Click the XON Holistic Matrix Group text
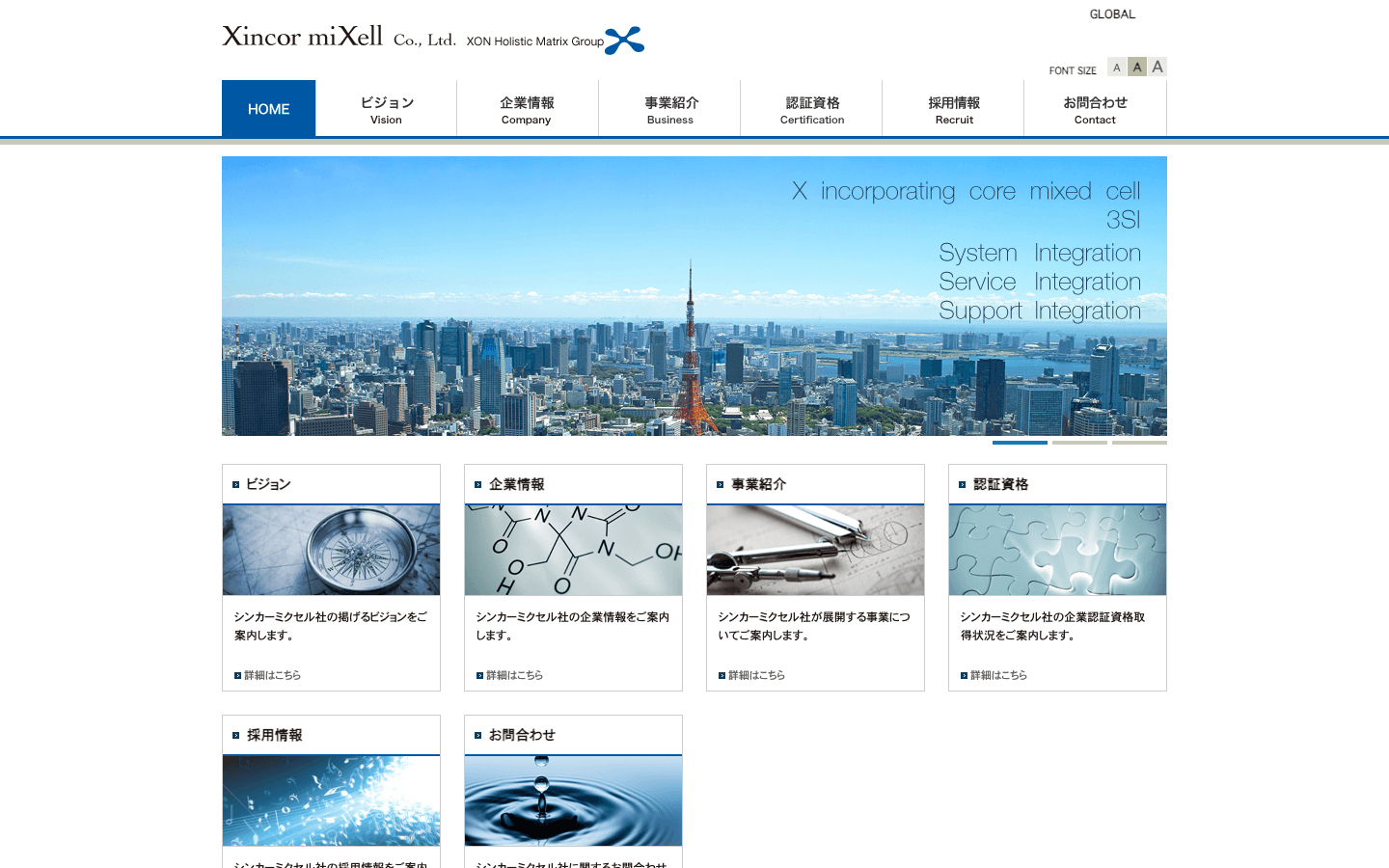This screenshot has height=868, width=1389. pos(534,41)
